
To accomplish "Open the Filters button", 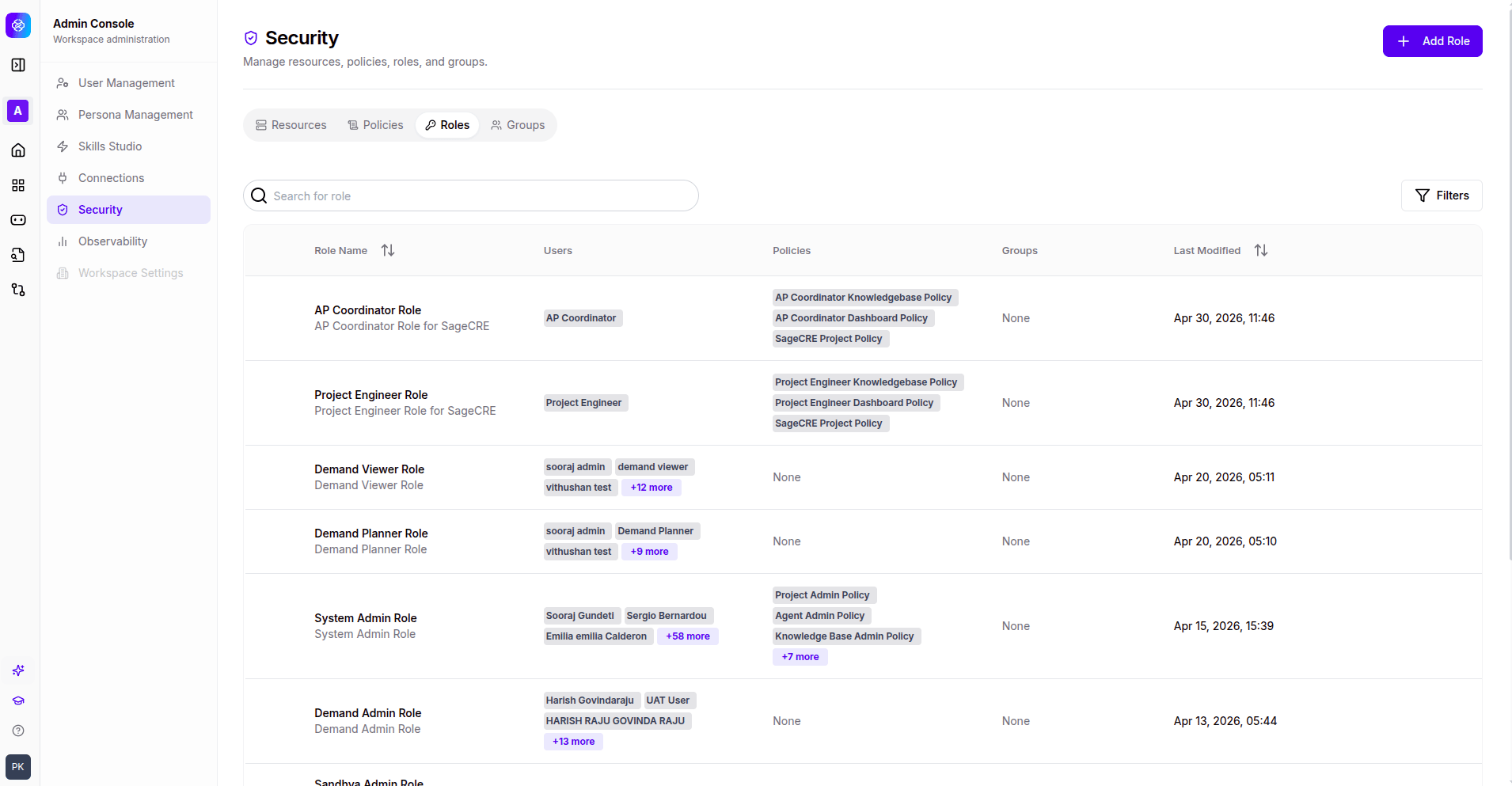I will tap(1442, 196).
